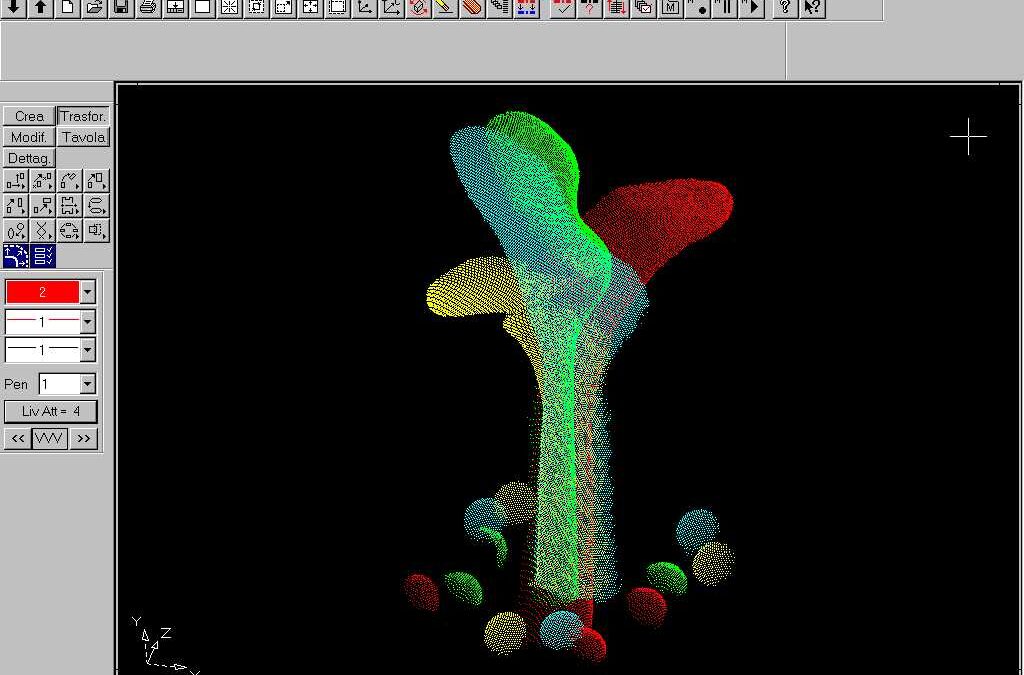This screenshot has height=675, width=1024.
Task: Click the >> next level button
Action: click(x=84, y=439)
